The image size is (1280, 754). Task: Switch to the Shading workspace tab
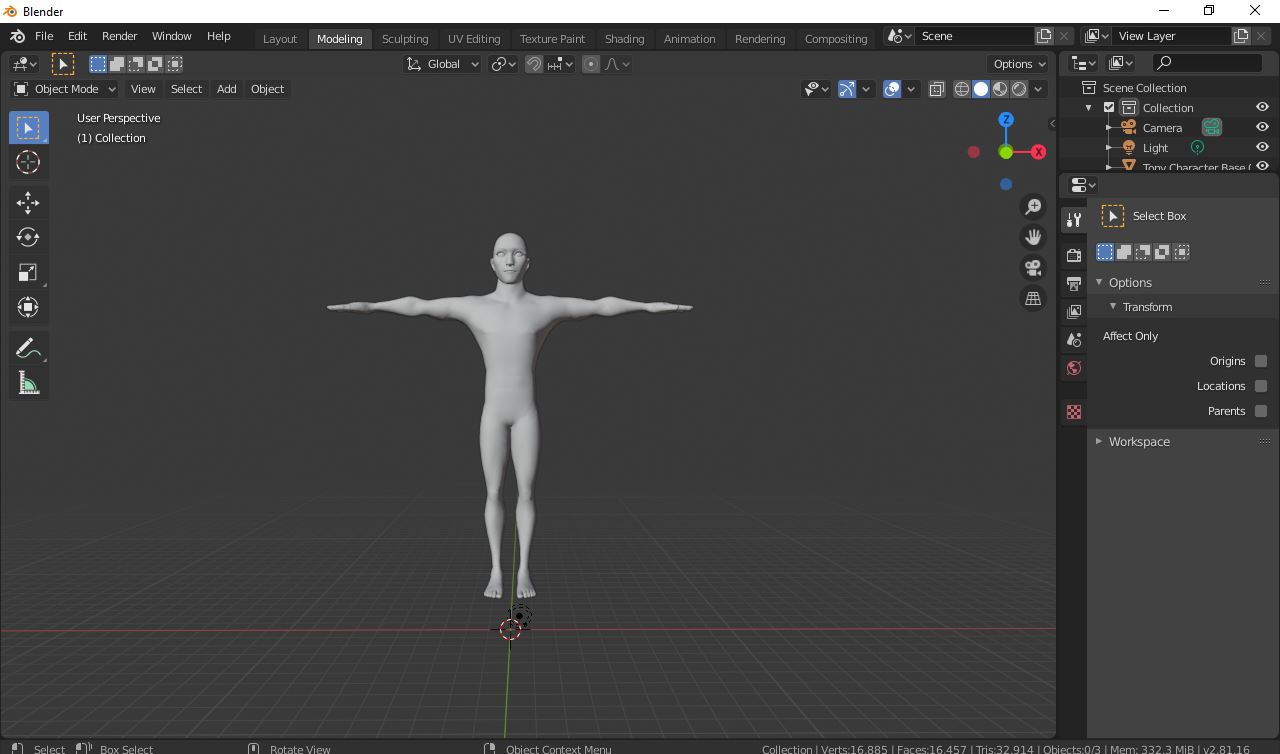click(624, 39)
